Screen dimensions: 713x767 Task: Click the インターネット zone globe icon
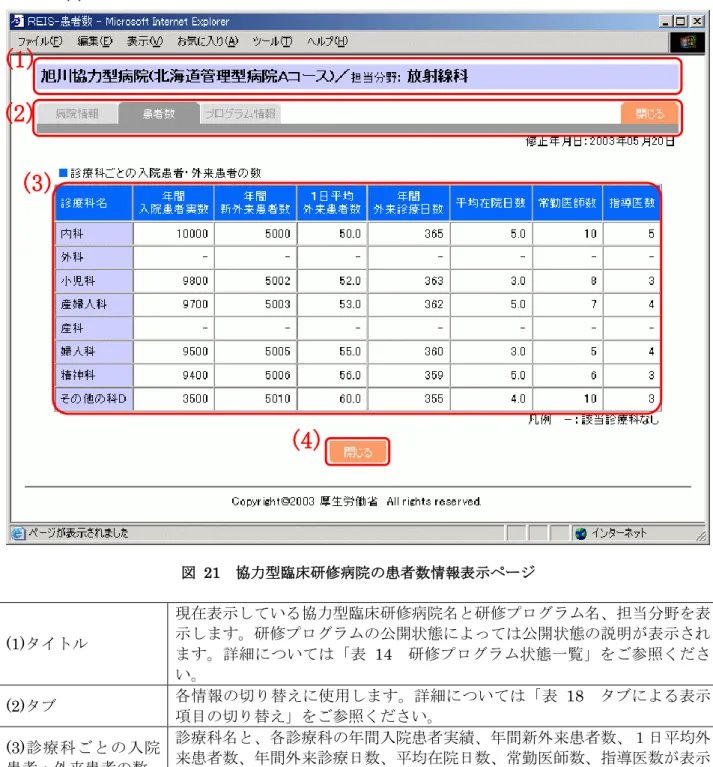pyautogui.click(x=581, y=533)
